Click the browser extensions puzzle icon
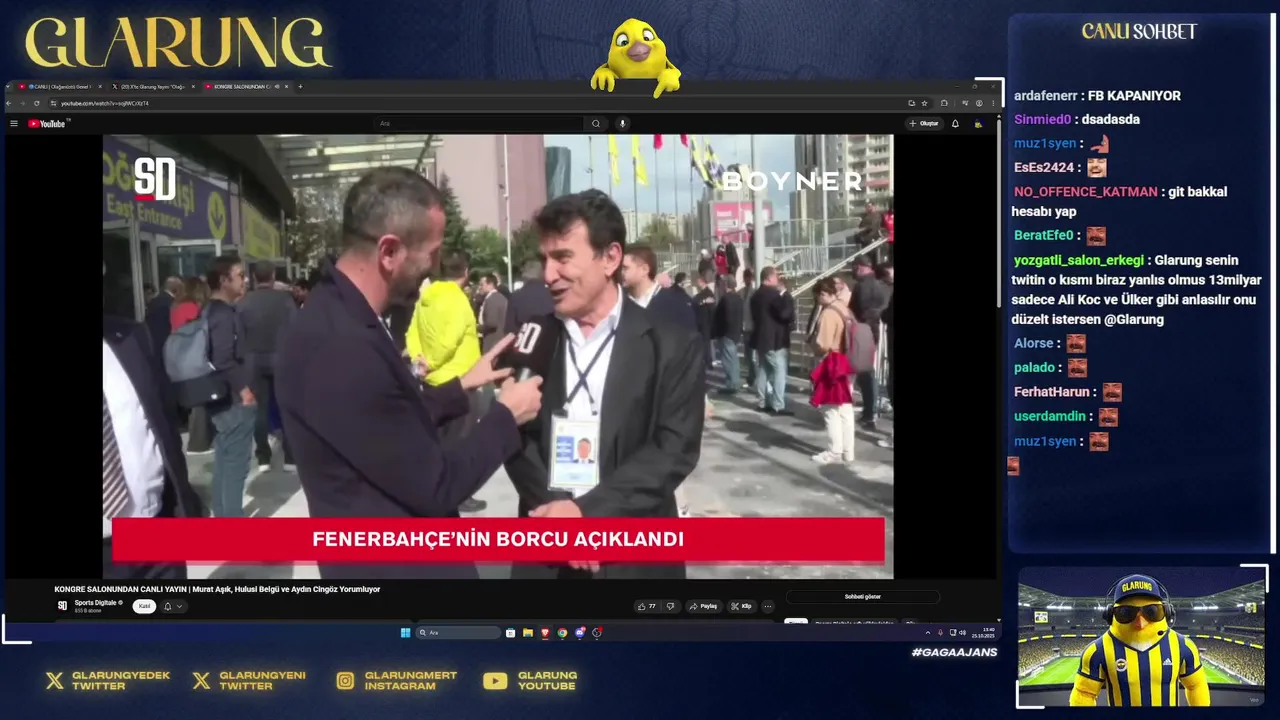Viewport: 1280px width, 720px height. [x=944, y=103]
